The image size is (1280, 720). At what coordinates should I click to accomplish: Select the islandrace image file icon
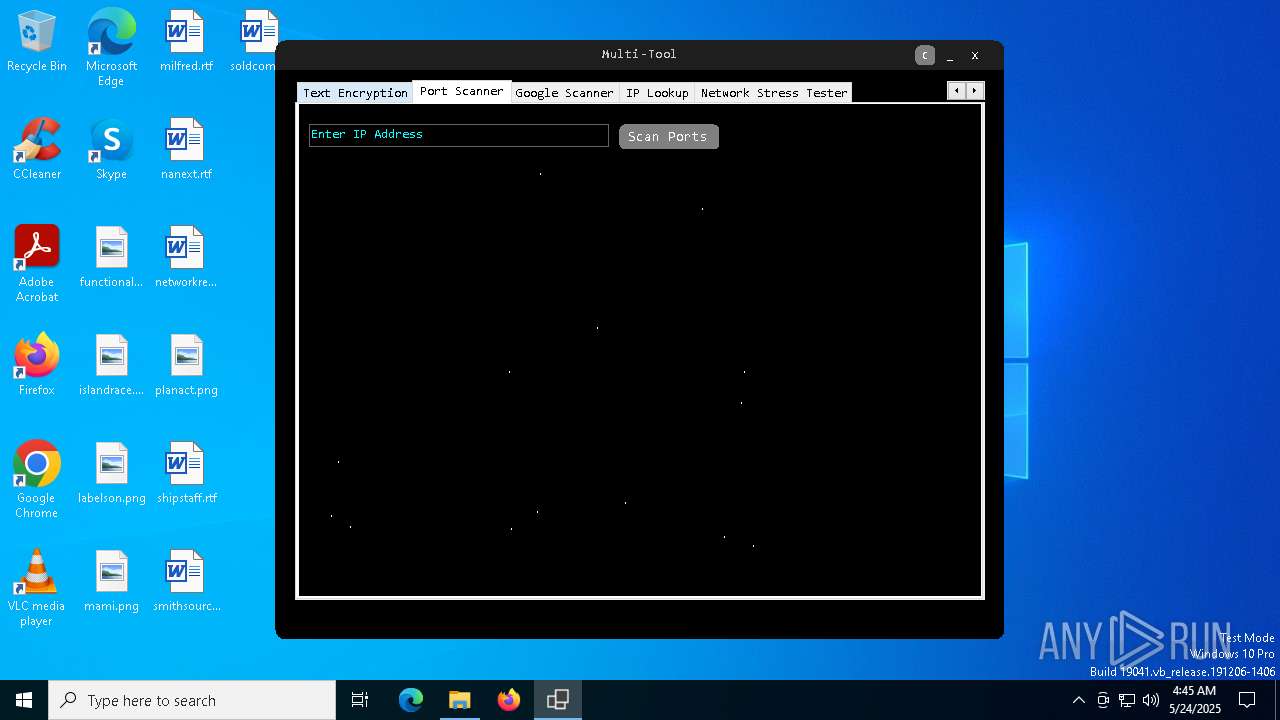pyautogui.click(x=111, y=366)
